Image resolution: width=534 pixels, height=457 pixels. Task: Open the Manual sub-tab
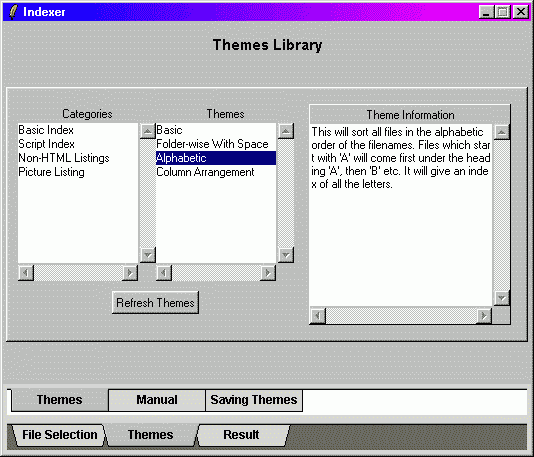(x=157, y=400)
